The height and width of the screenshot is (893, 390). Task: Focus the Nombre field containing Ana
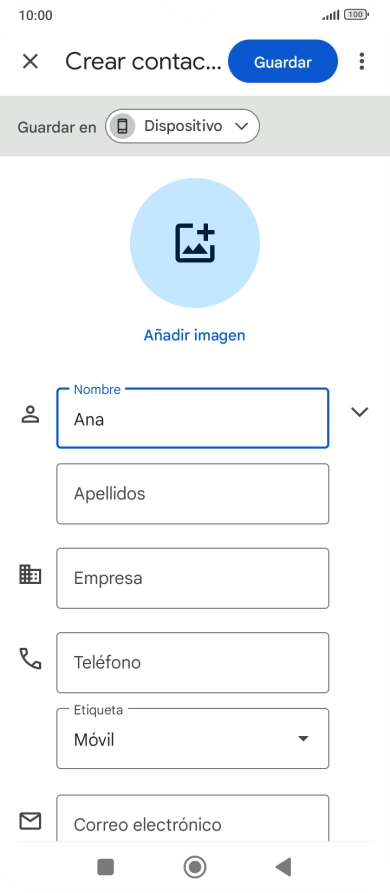[x=192, y=418]
